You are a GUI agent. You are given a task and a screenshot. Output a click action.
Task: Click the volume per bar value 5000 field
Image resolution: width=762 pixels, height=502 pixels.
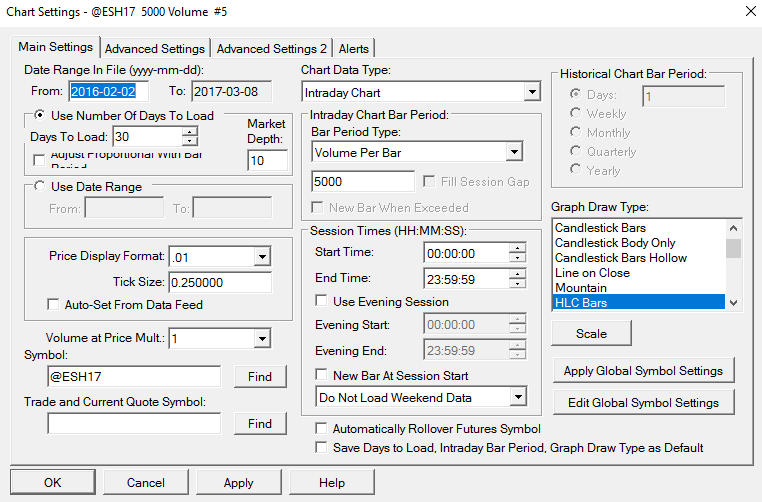pos(363,181)
